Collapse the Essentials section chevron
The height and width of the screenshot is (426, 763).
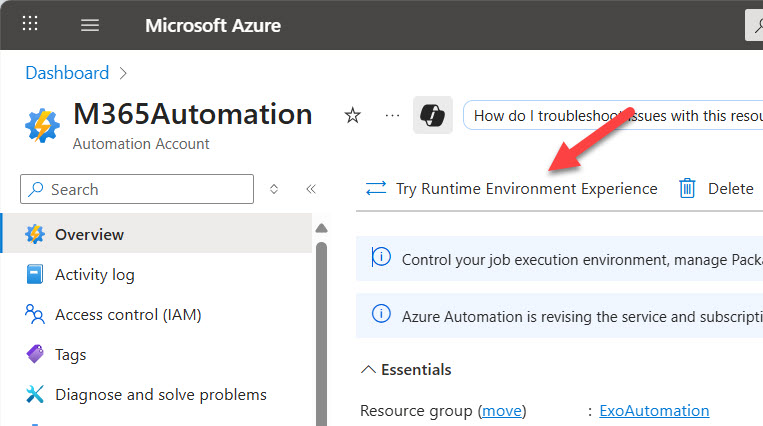pos(368,370)
